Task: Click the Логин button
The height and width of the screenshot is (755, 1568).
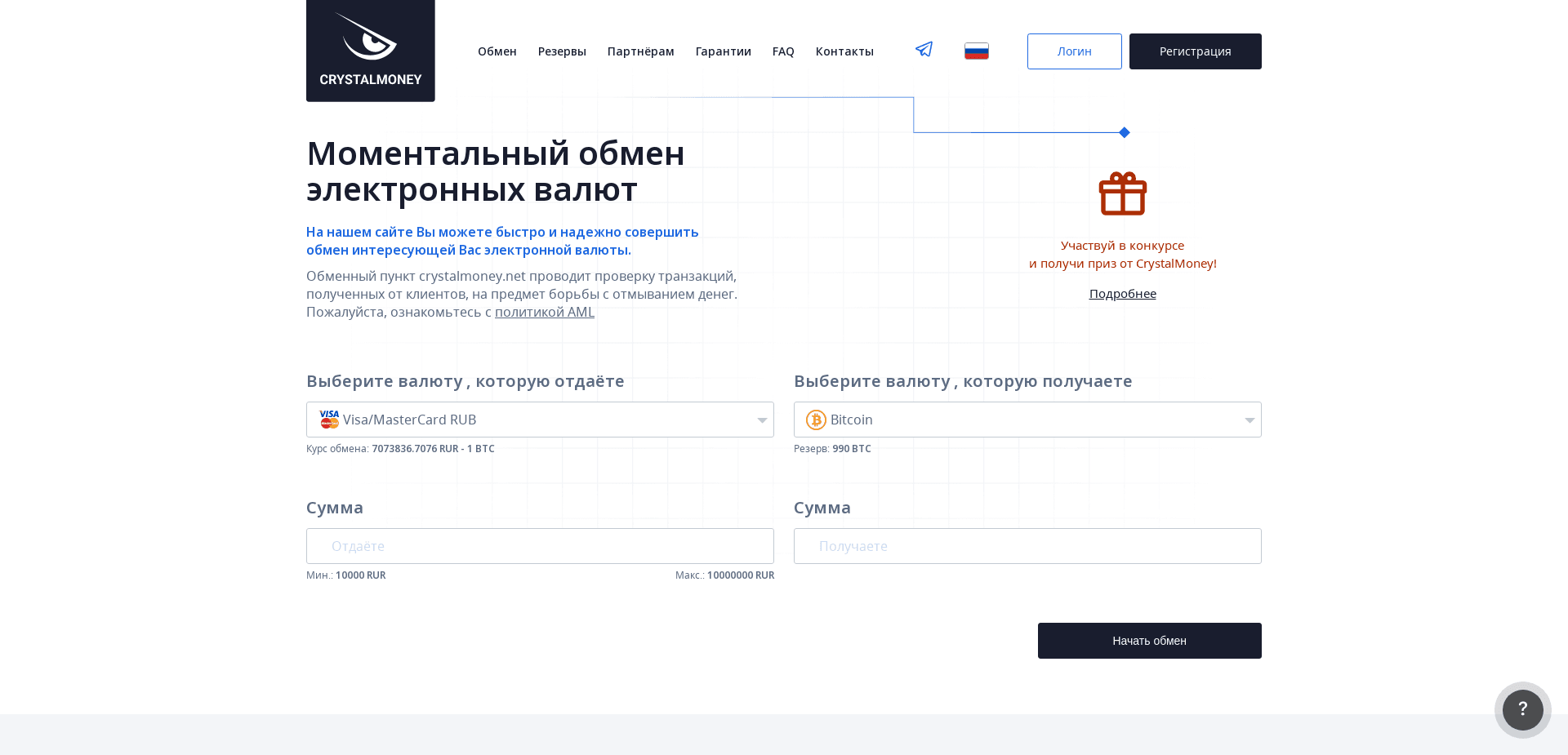Action: 1074,51
